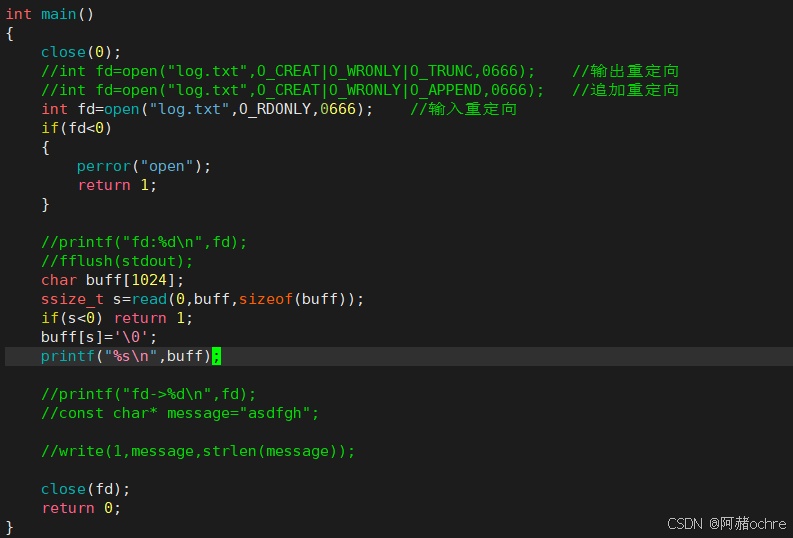Click the close(fd) call

[85, 489]
